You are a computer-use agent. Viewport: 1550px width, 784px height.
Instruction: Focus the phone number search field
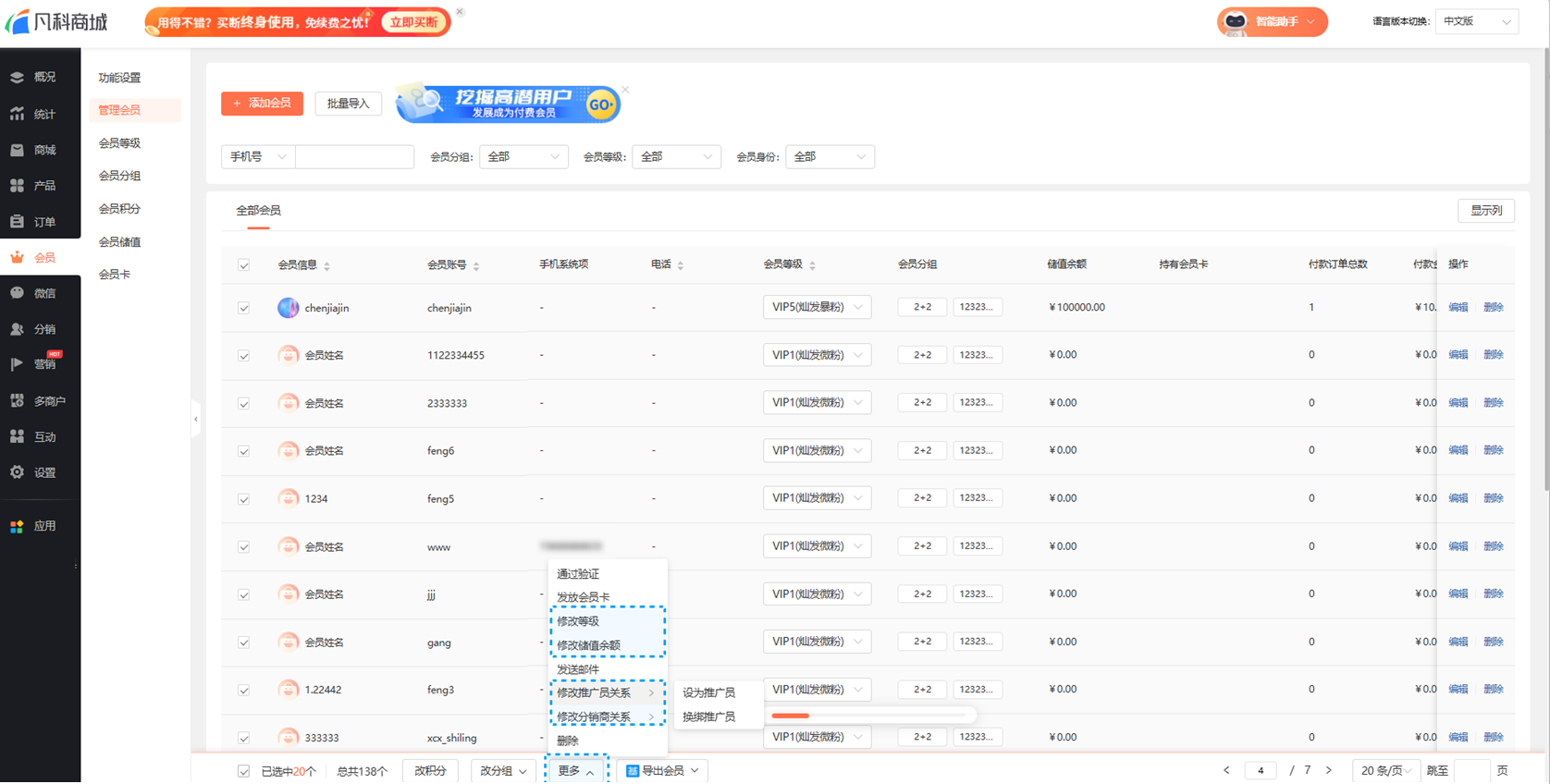(x=354, y=157)
